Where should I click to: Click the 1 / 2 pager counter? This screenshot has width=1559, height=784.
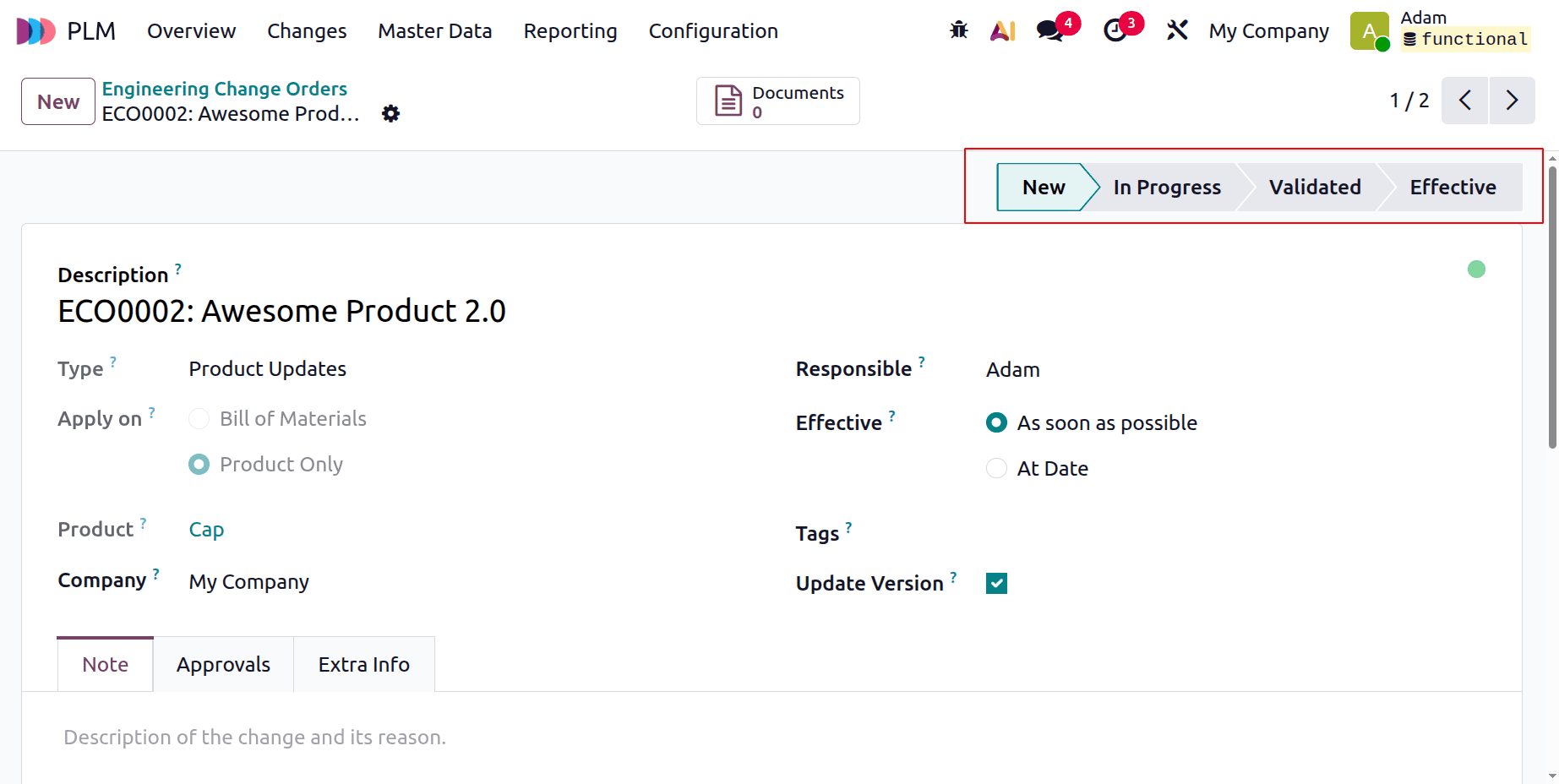click(1409, 101)
